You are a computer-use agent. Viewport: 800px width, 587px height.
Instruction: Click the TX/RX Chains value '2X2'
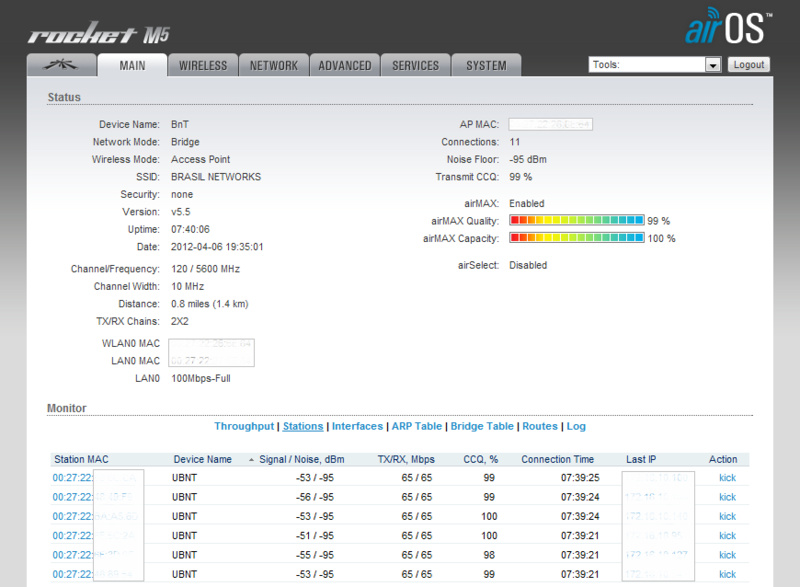click(180, 321)
